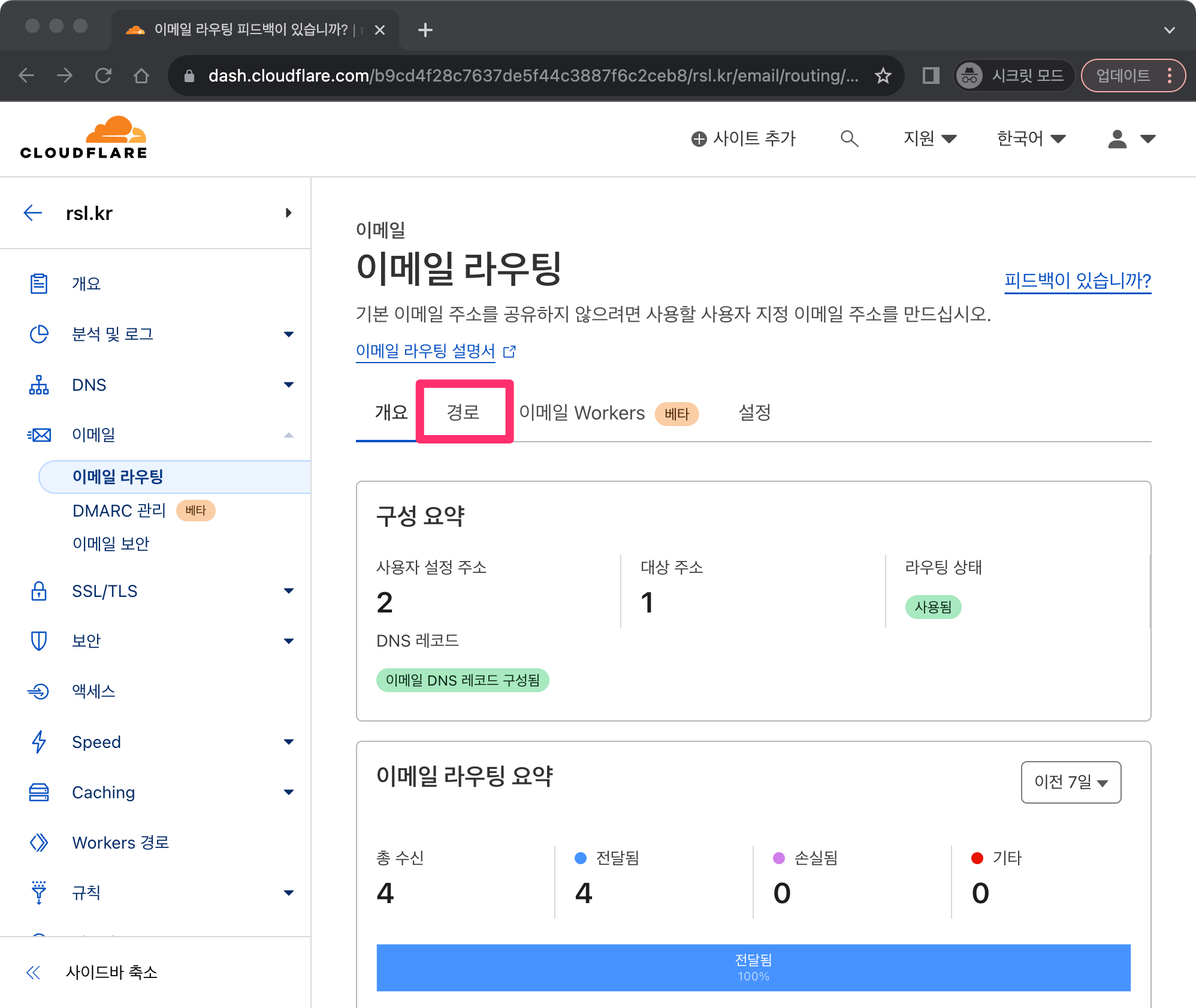Click the 사용됨 routing status badge
Image resolution: width=1196 pixels, height=1008 pixels.
pyautogui.click(x=933, y=607)
